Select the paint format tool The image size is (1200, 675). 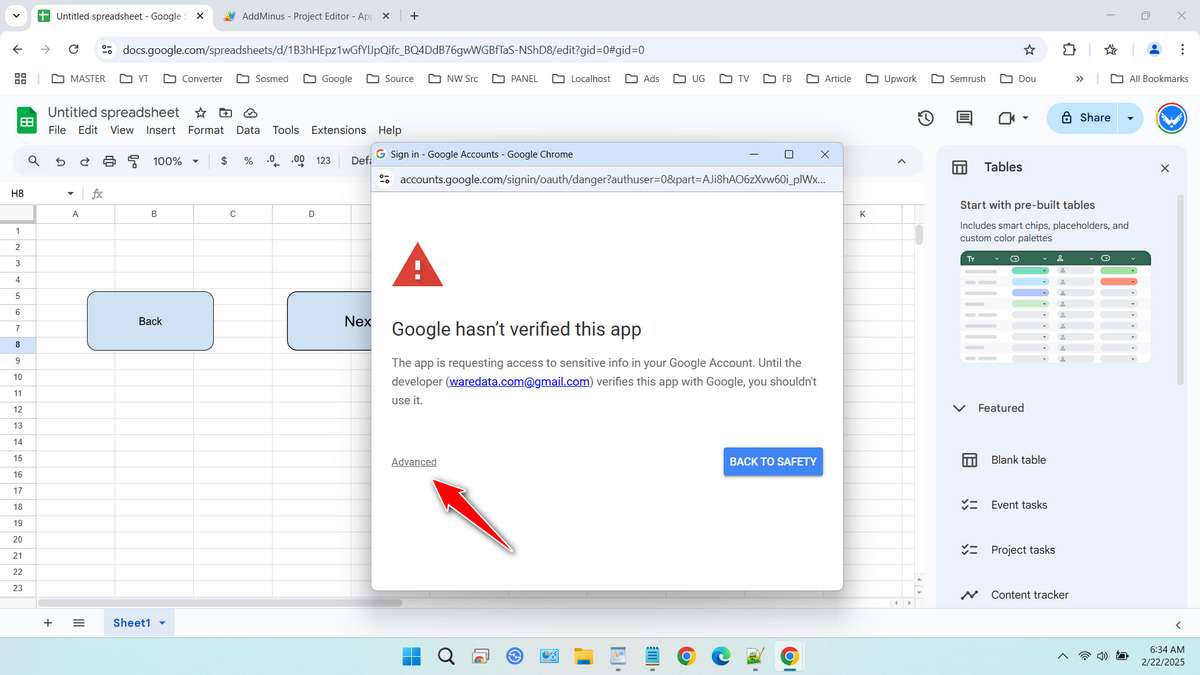tap(133, 160)
